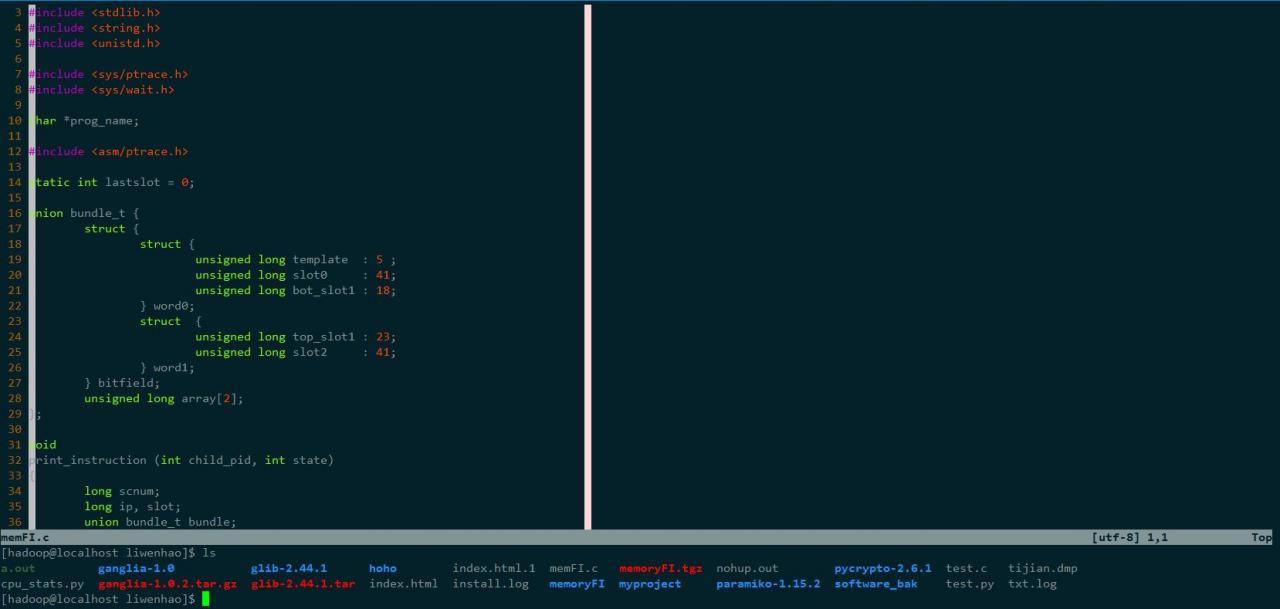
Task: Click line number 13 in the gutter
Action: coord(14,167)
